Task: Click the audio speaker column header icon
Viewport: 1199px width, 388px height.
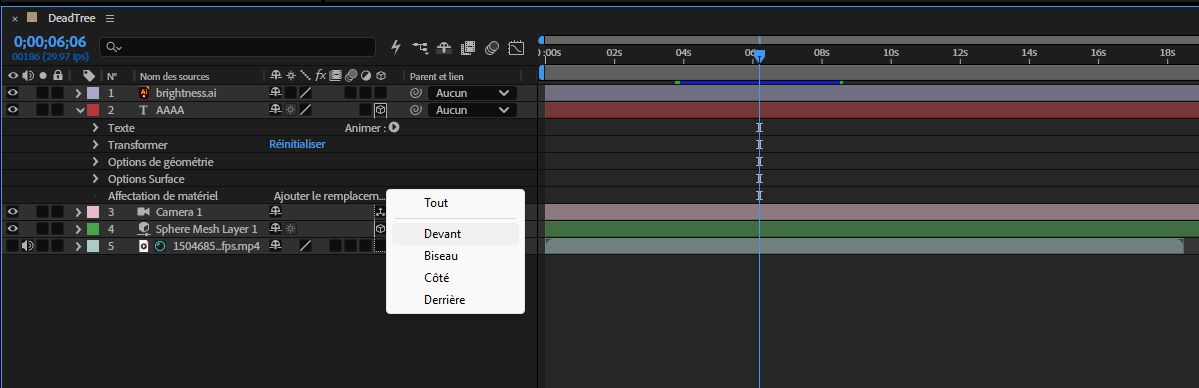Action: click(28, 76)
